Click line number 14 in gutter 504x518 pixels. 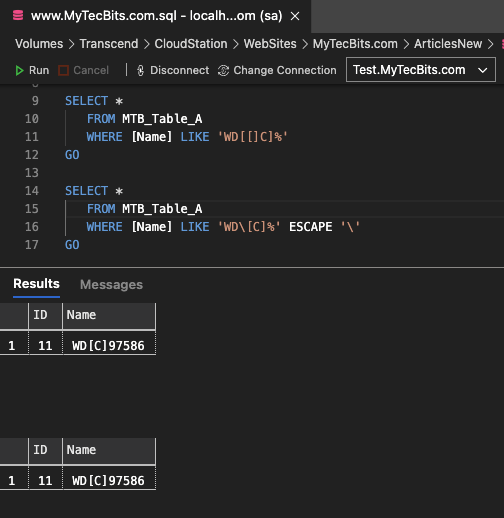coord(32,191)
